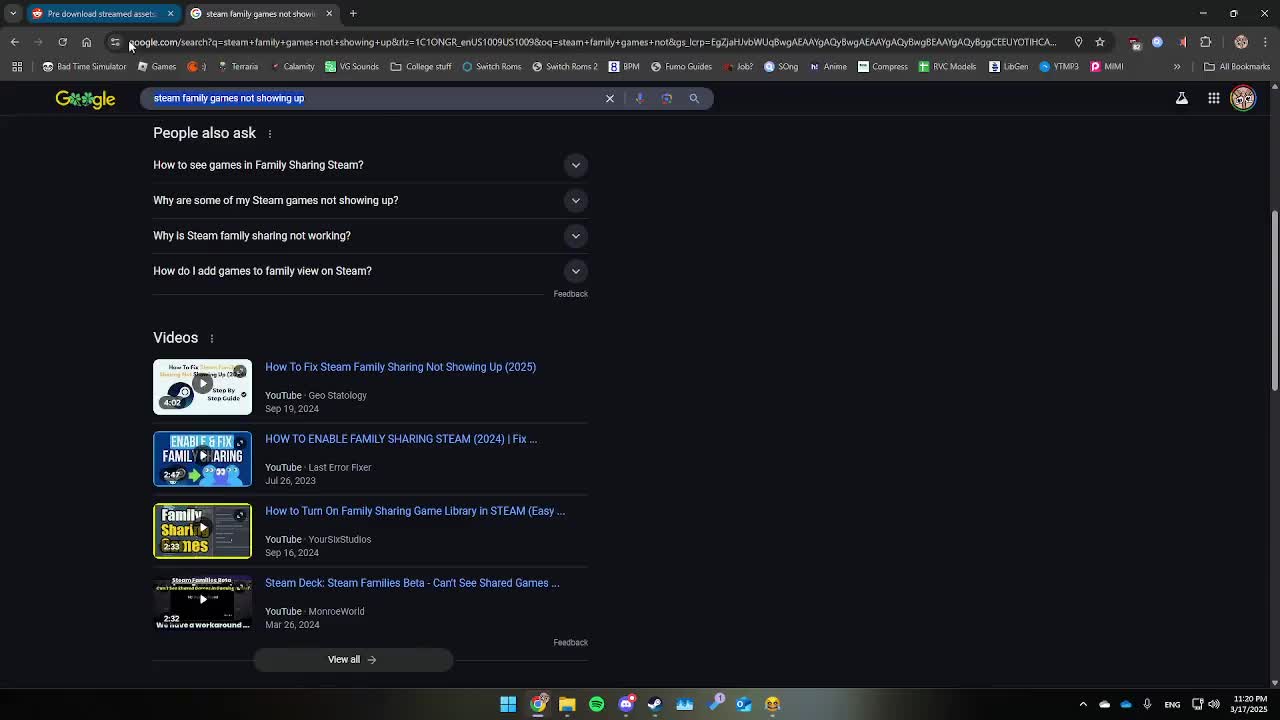Viewport: 1280px width, 720px height.
Task: Open the Terraria bookmark
Action: coord(237,67)
